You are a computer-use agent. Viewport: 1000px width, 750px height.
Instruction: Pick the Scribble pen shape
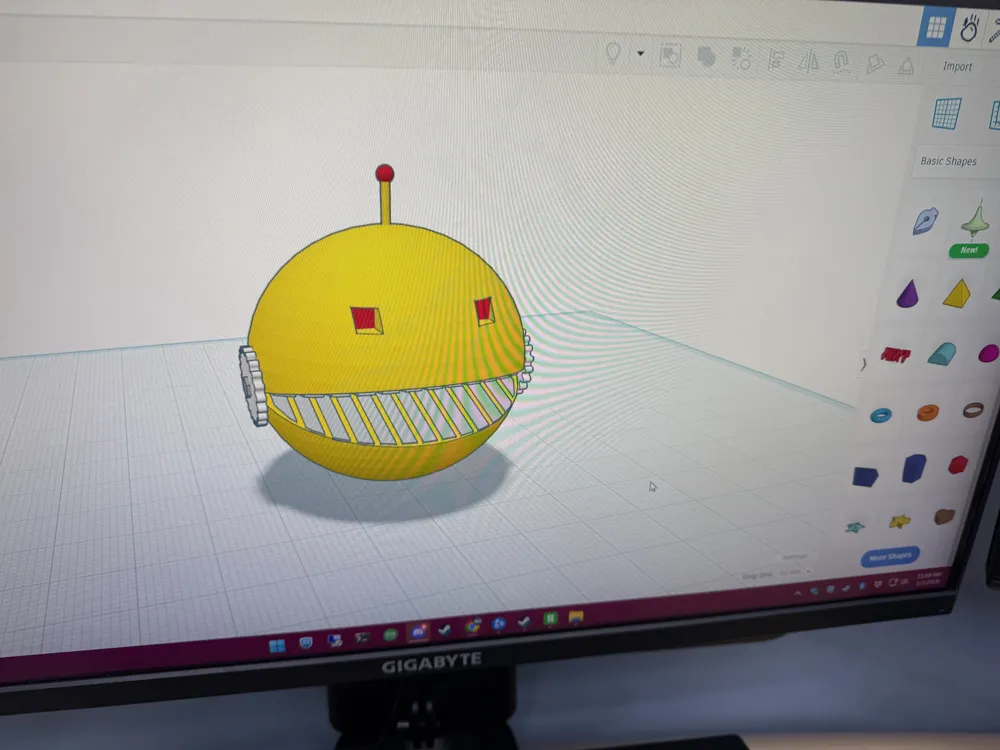coord(925,221)
